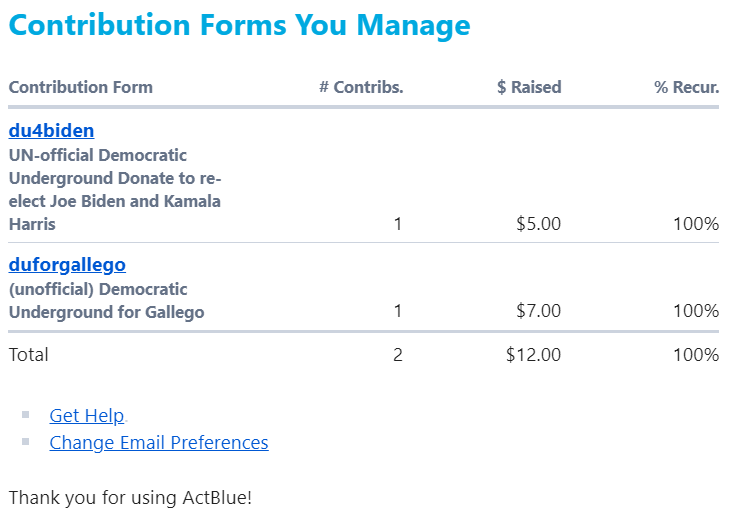Click the Thank you for using ActBlue text
The width and height of the screenshot is (730, 510).
[x=130, y=497]
